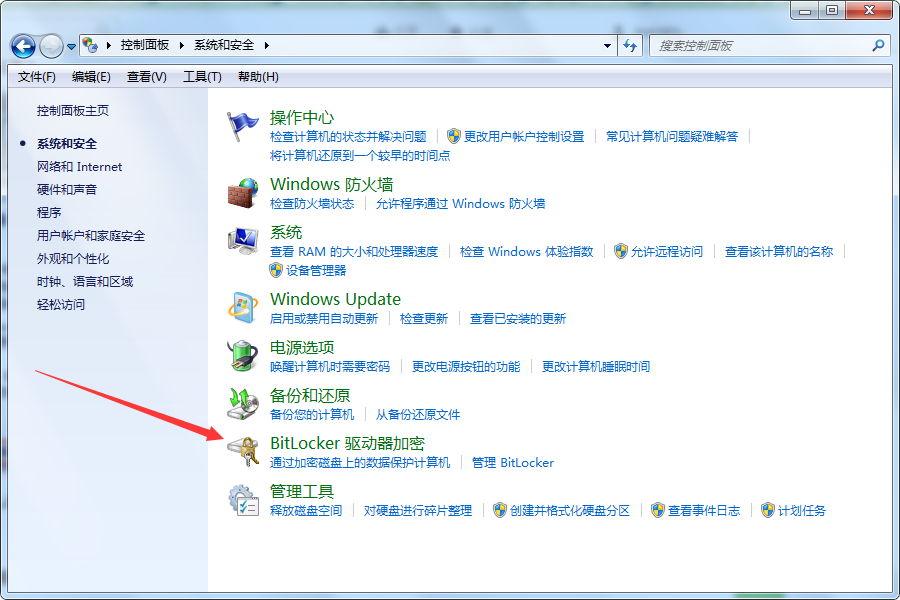Click the refresh button beside address bar
The height and width of the screenshot is (600, 900).
point(630,45)
